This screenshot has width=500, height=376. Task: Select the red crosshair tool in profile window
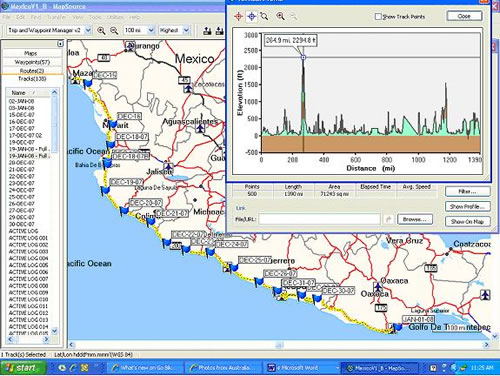pos(238,16)
